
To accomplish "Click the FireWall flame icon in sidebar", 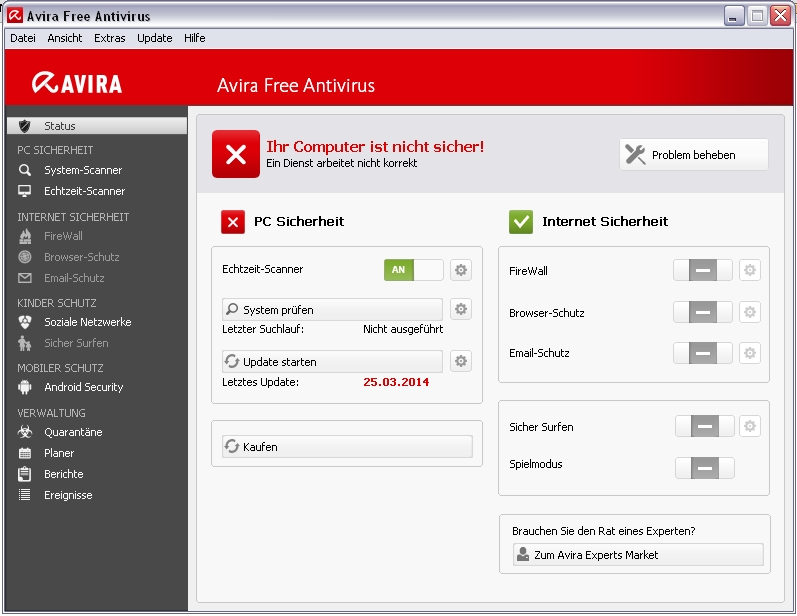I will click(x=24, y=236).
